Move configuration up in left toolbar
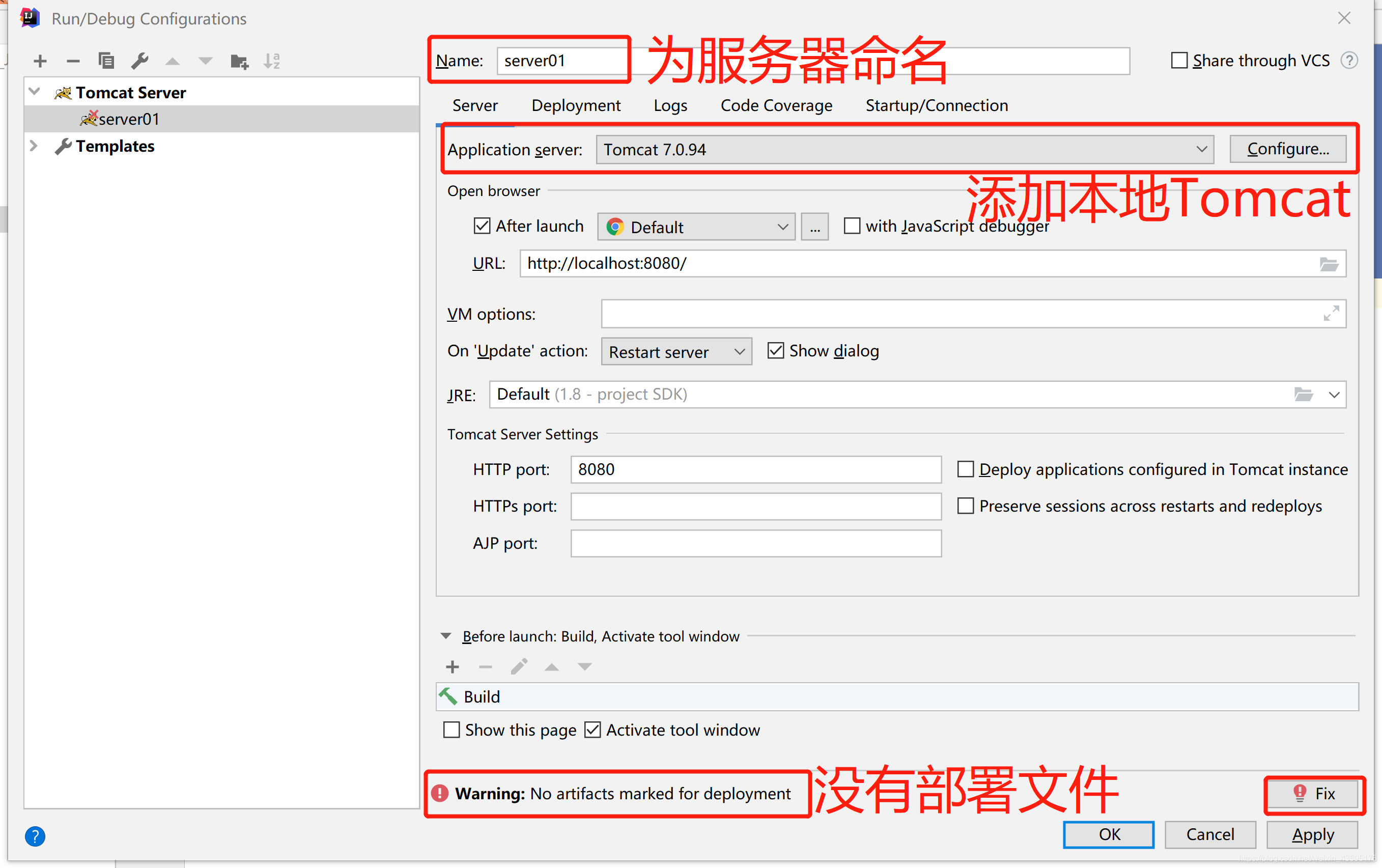The height and width of the screenshot is (868, 1382). coord(173,62)
